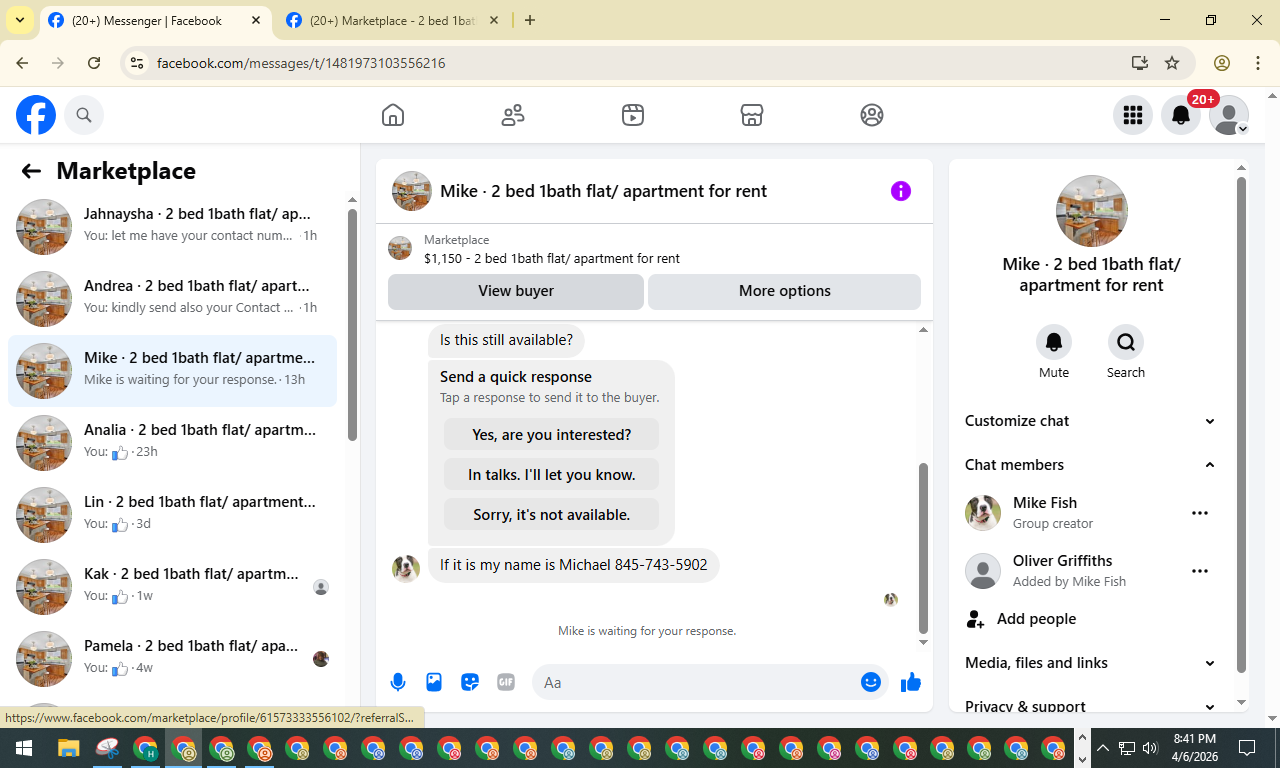Click the conversation list scrollbar
Viewport: 1280px width, 768px height.
(x=352, y=325)
